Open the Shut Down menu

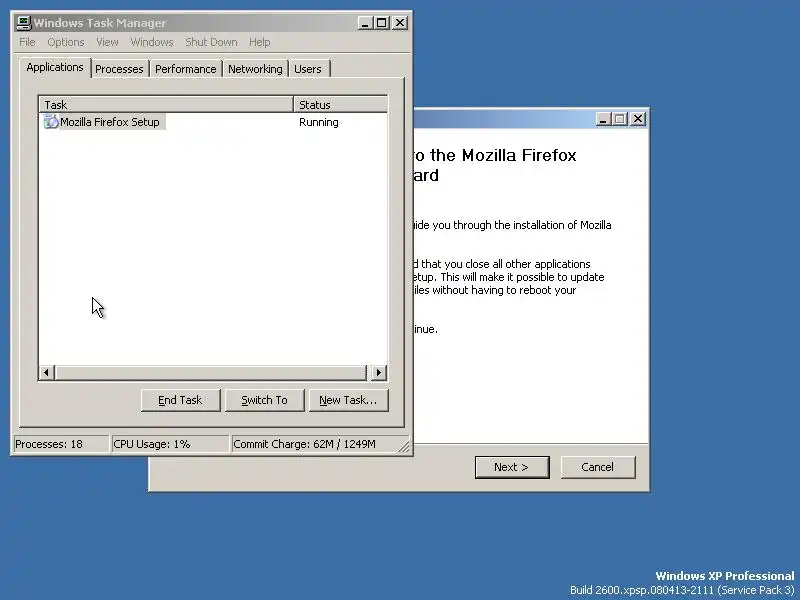211,42
